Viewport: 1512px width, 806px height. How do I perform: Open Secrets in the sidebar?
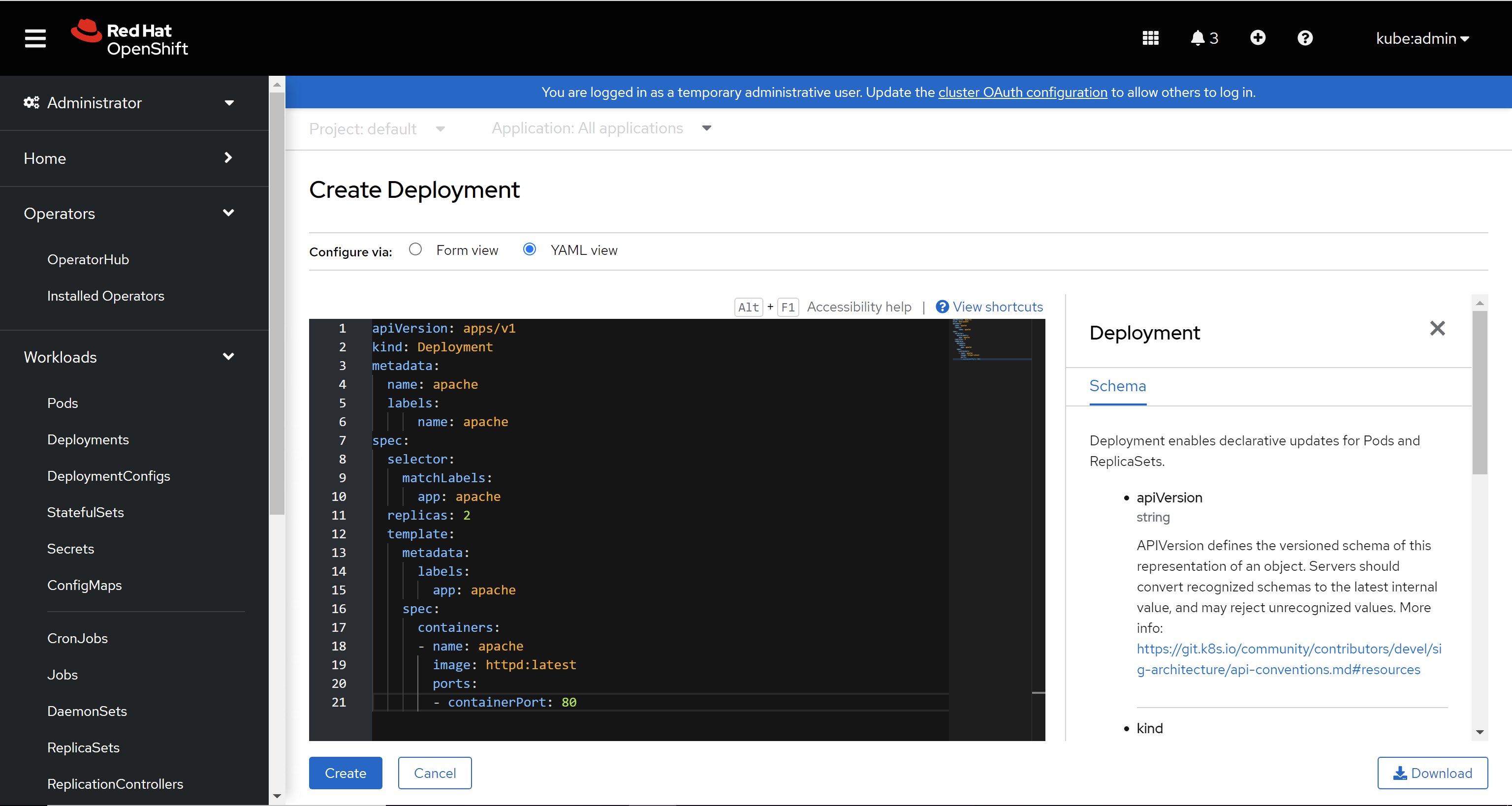(70, 549)
